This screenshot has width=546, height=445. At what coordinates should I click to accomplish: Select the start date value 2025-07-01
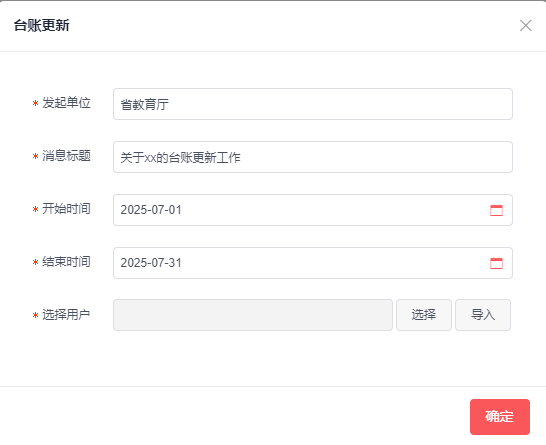point(151,210)
